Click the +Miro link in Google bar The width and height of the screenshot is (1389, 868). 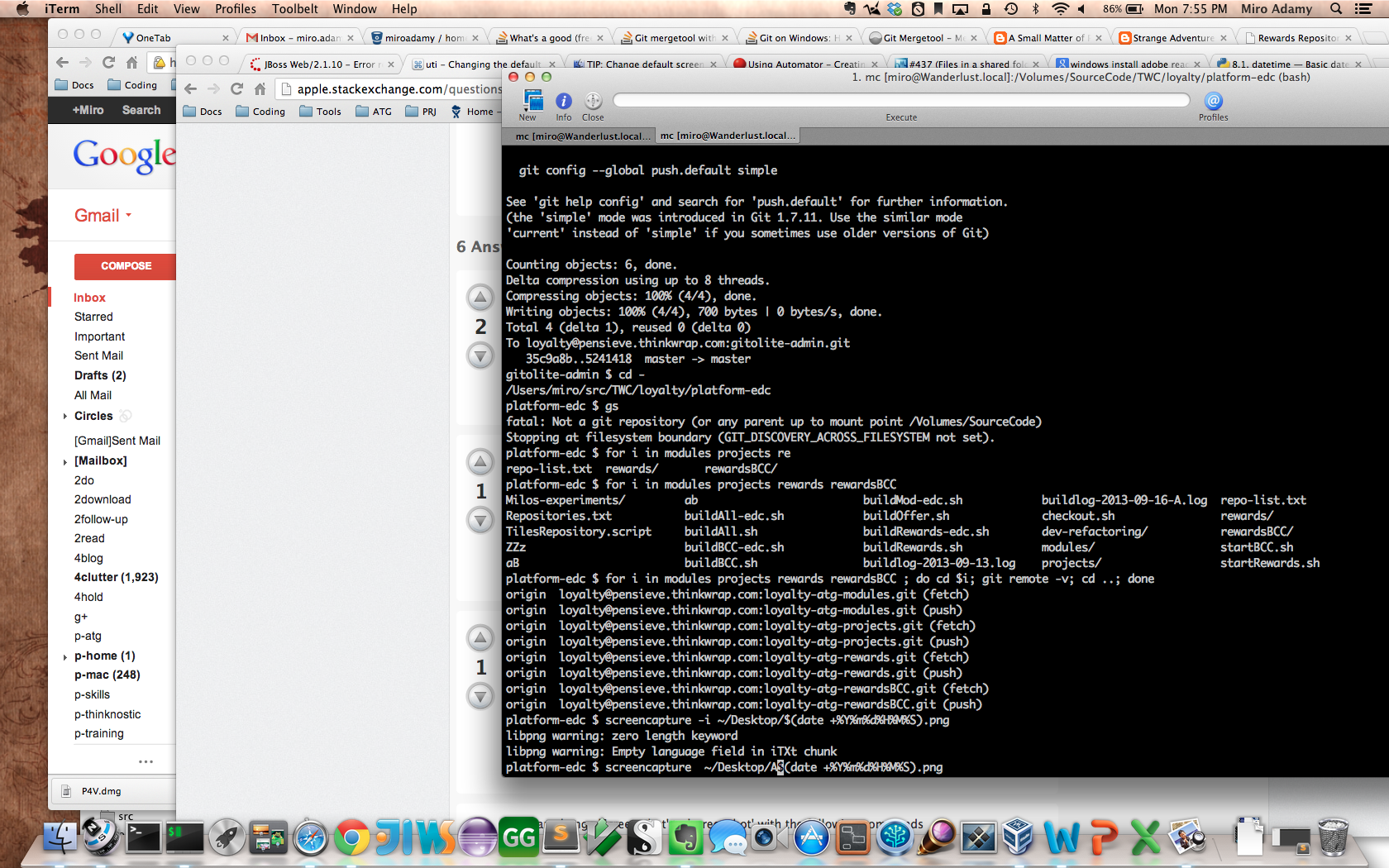tap(88, 110)
